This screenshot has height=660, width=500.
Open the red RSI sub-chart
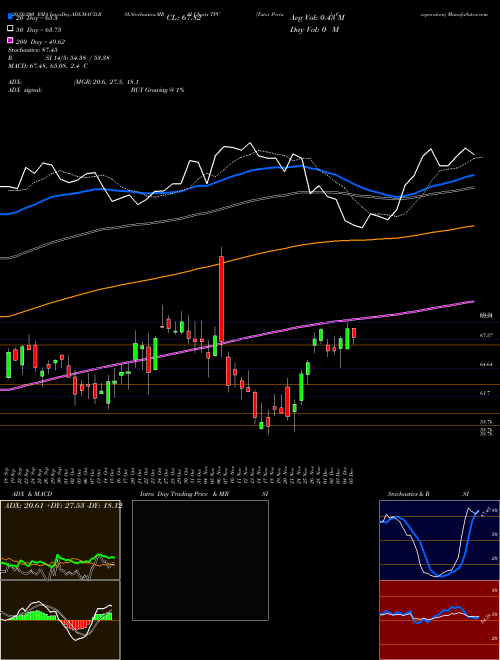439,620
